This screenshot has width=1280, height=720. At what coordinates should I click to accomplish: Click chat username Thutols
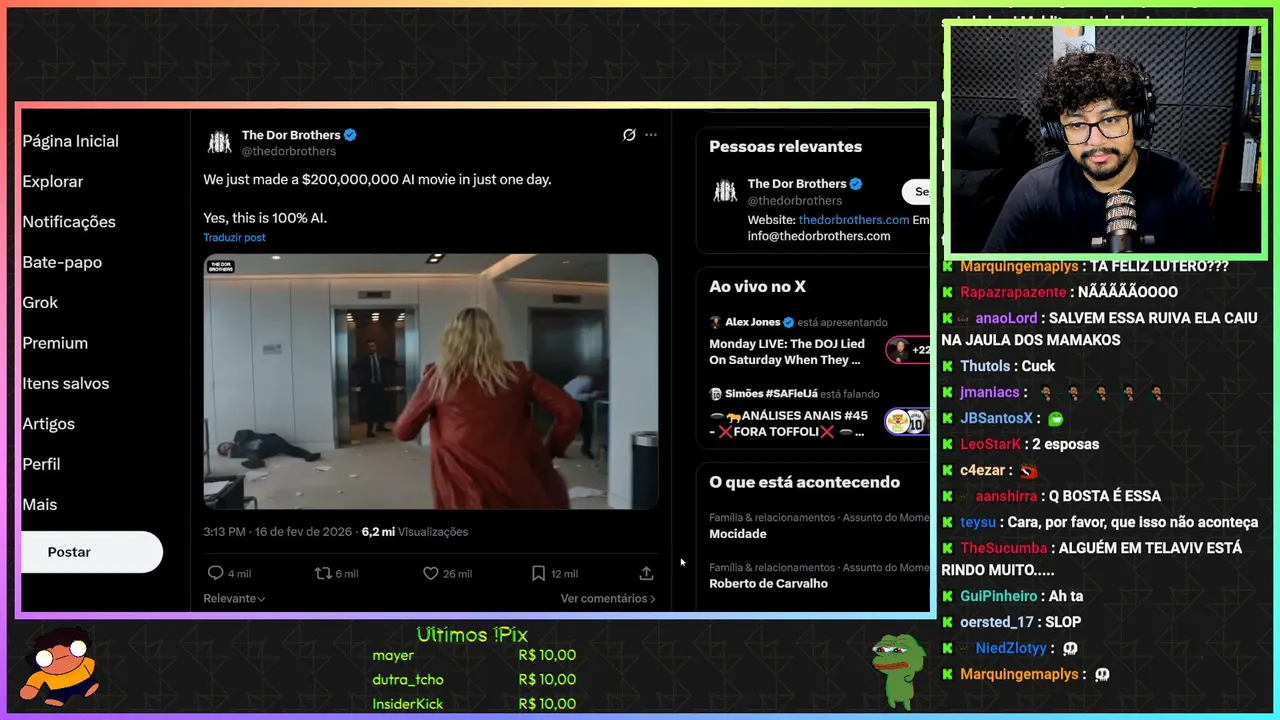tap(985, 366)
